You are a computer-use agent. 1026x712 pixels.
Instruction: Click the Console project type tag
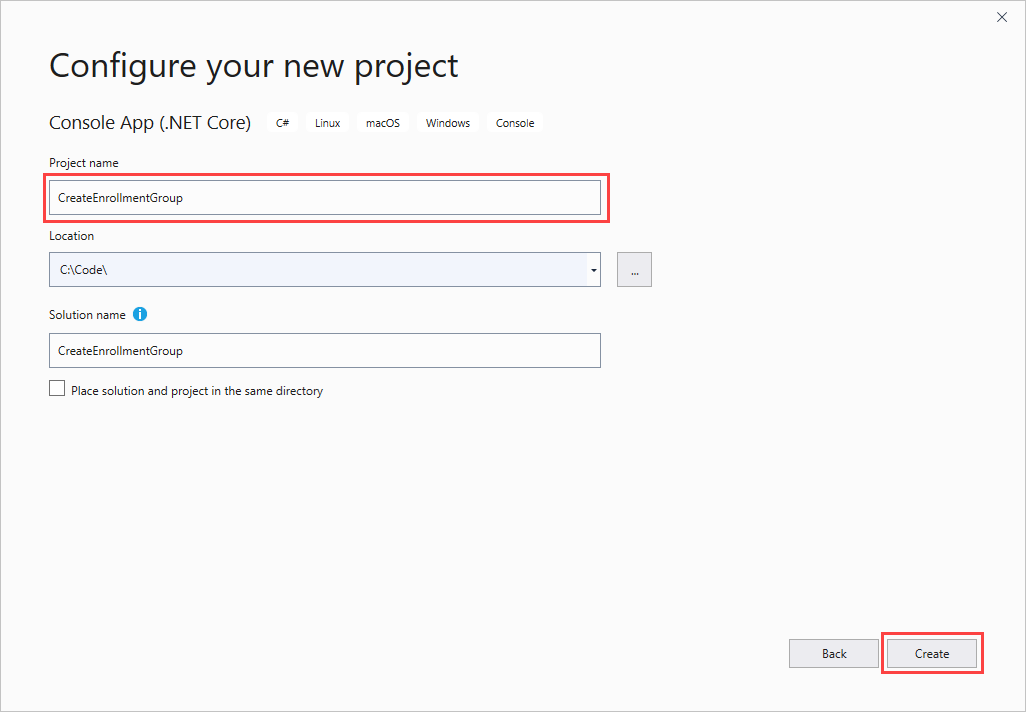click(x=515, y=123)
